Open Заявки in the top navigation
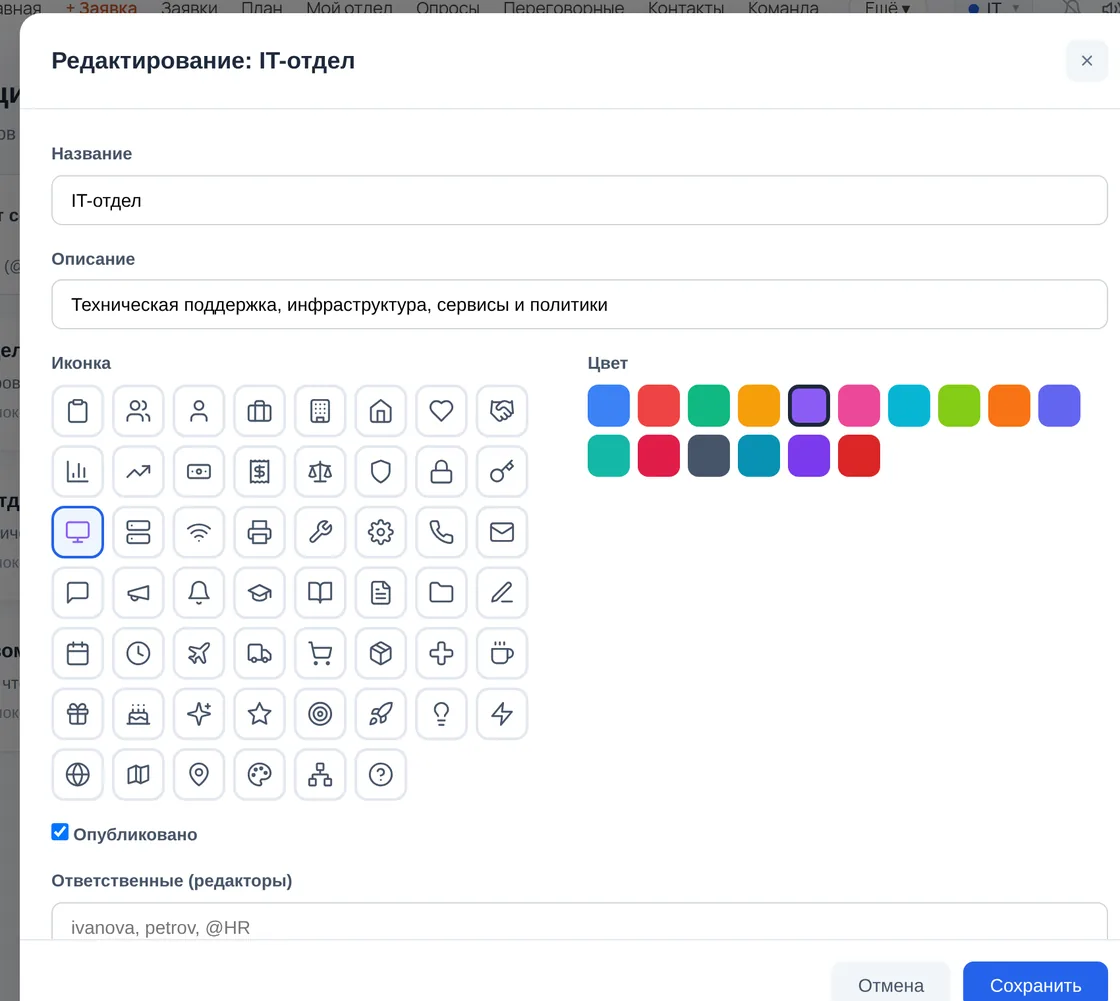This screenshot has width=1120, height=1001. [x=189, y=8]
